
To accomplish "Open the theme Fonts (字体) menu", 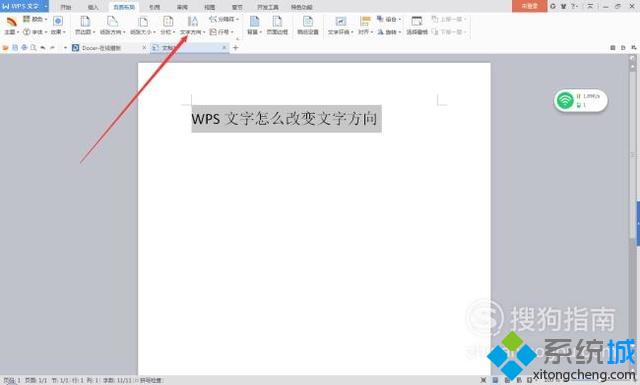I will (35, 31).
